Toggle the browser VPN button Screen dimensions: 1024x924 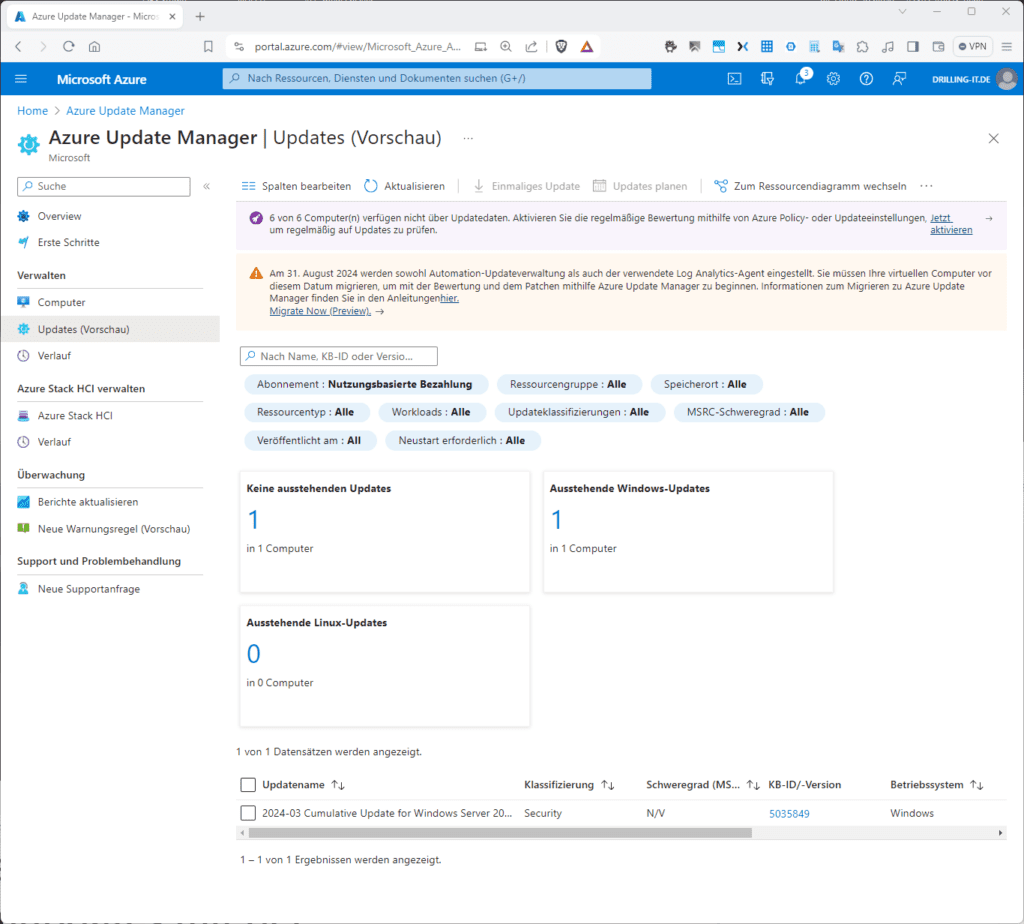[x=972, y=46]
